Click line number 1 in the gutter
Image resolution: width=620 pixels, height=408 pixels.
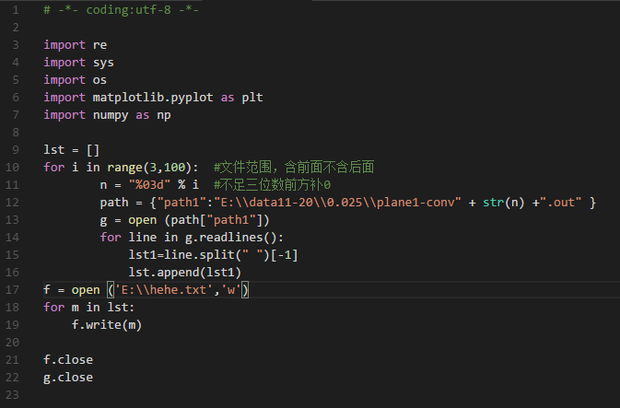tap(18, 10)
